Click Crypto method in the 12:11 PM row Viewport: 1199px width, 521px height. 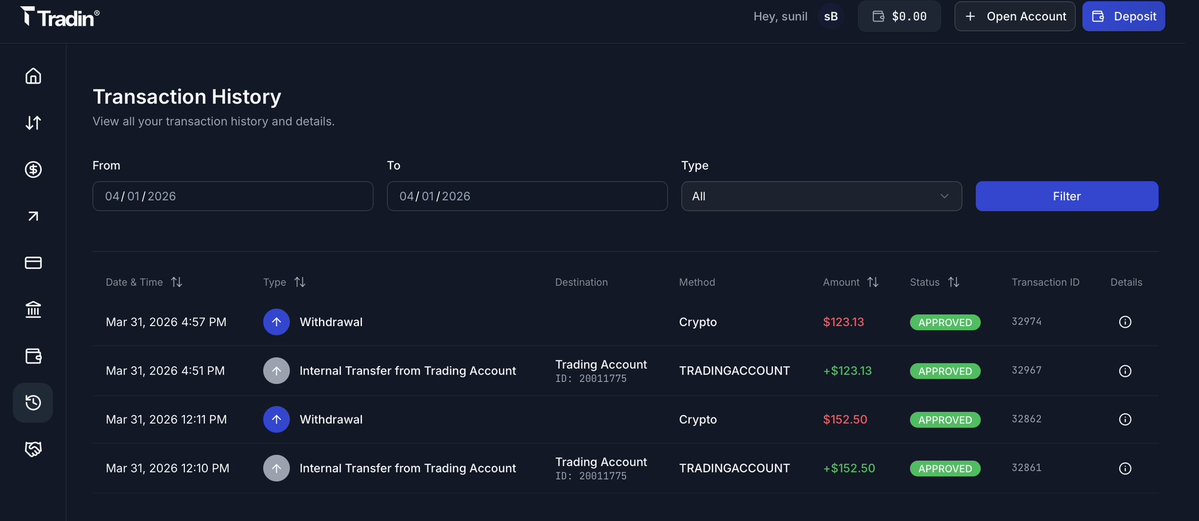(698, 419)
